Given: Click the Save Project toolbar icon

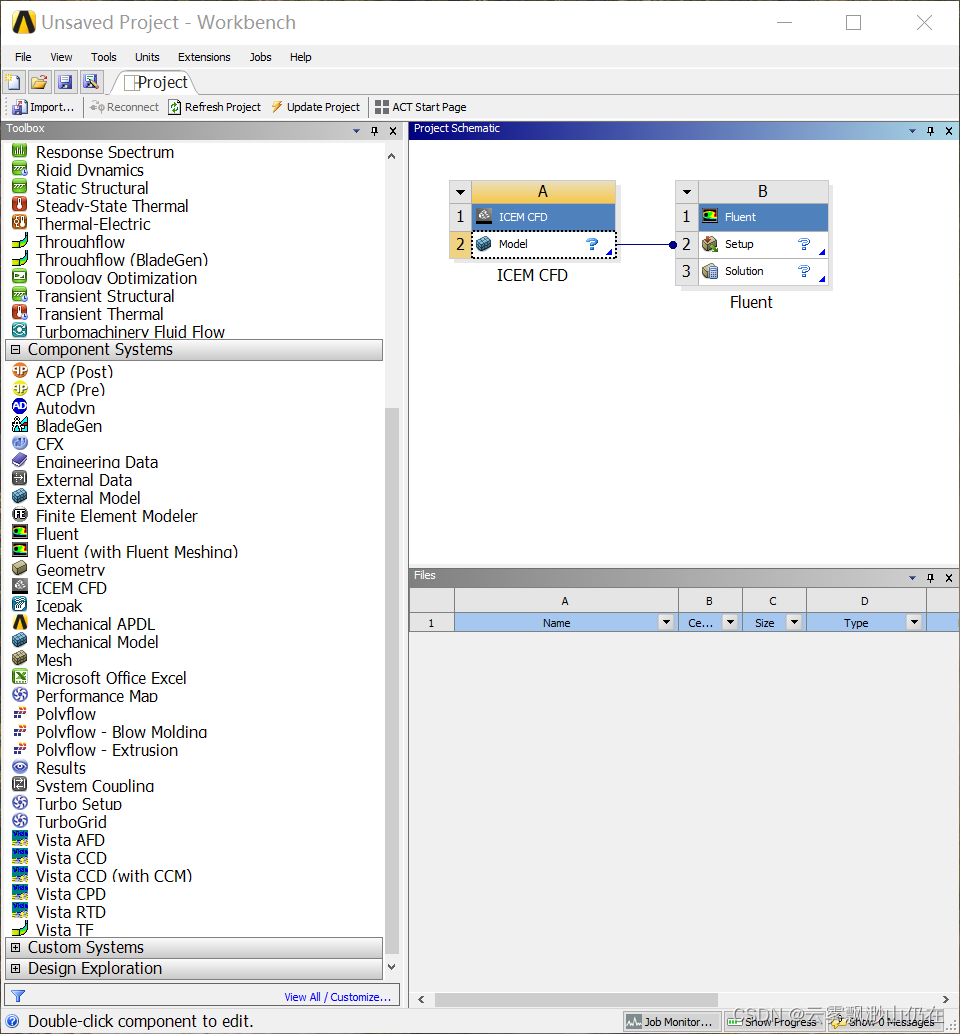Looking at the screenshot, I should point(64,82).
